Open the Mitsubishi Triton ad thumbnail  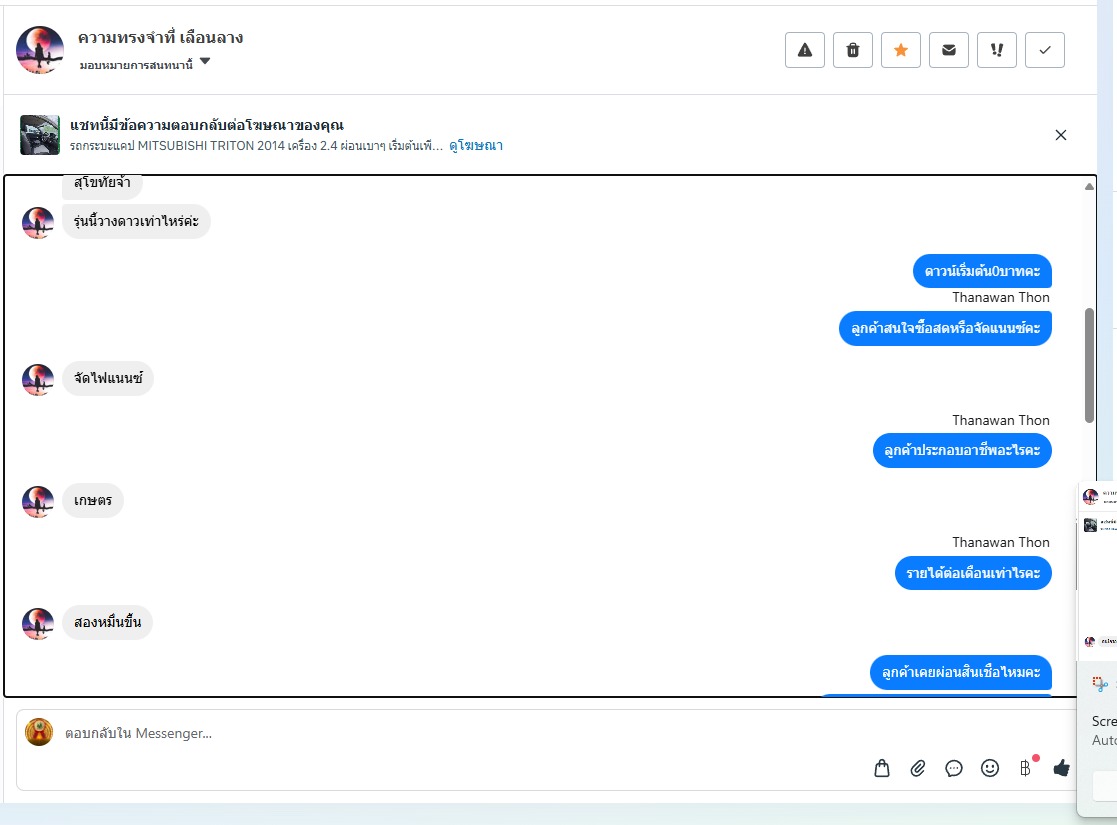click(40, 135)
